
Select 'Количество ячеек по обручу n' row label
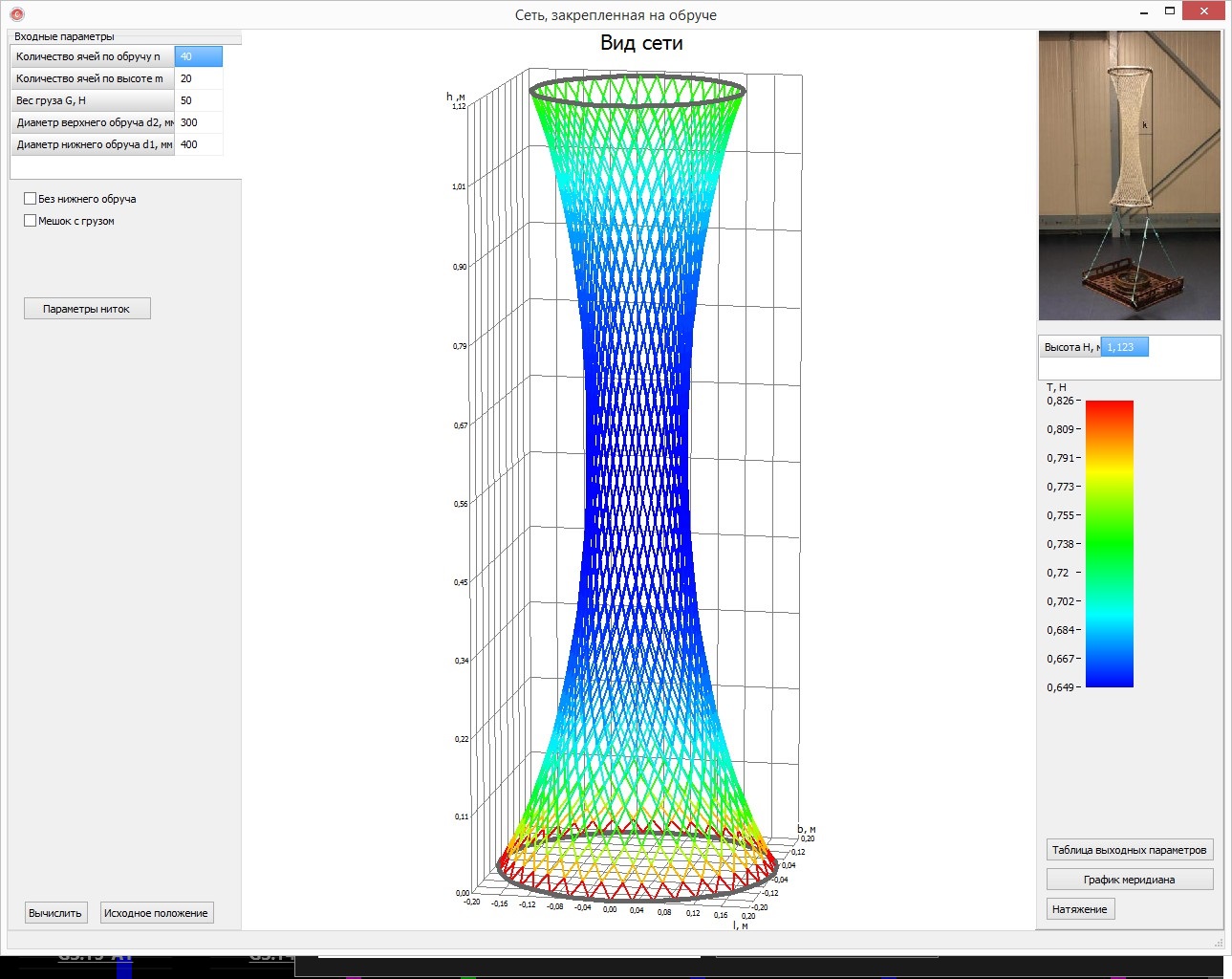pos(93,56)
